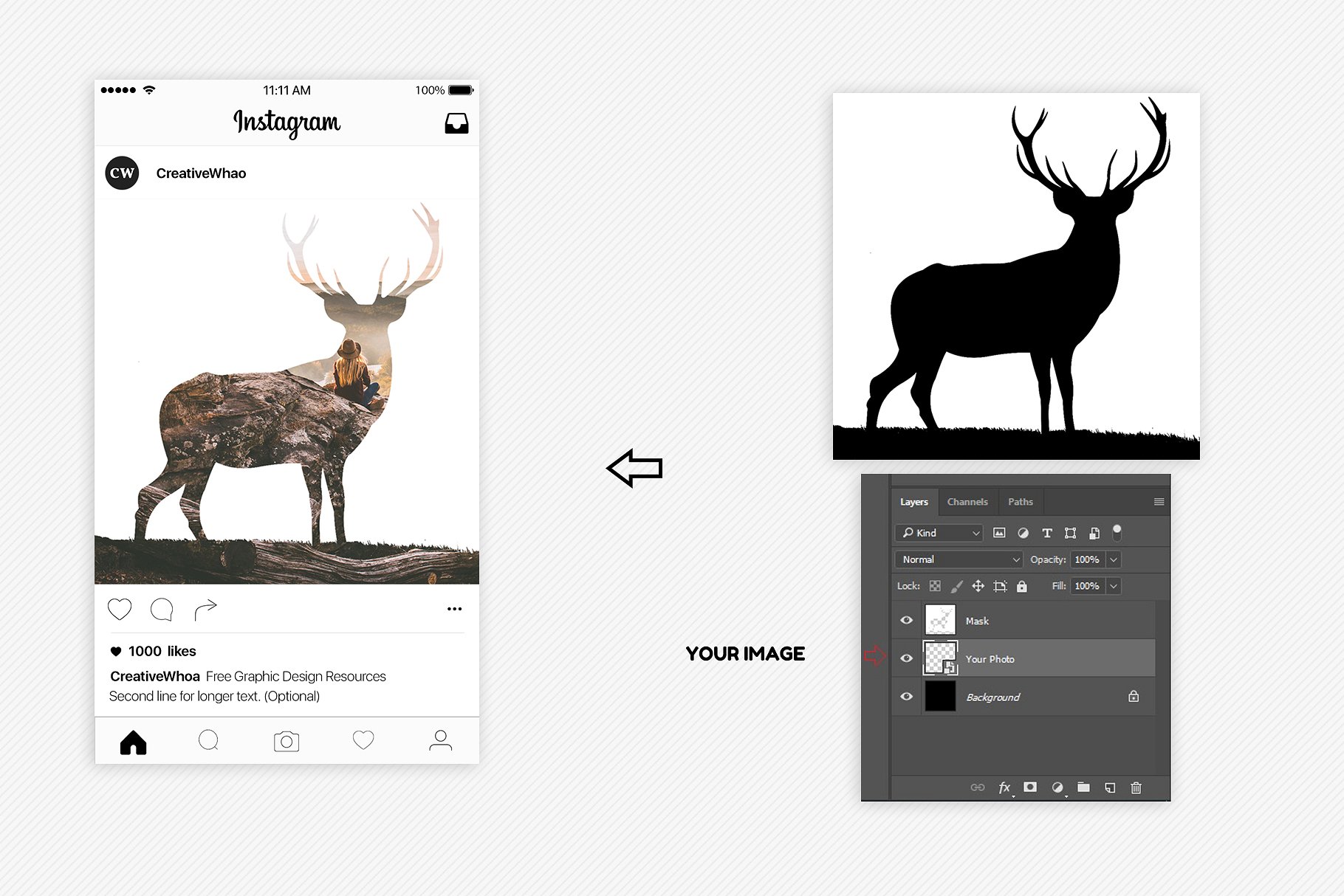Hide the Your Photo layer
This screenshot has height=896, width=1344.
(906, 658)
